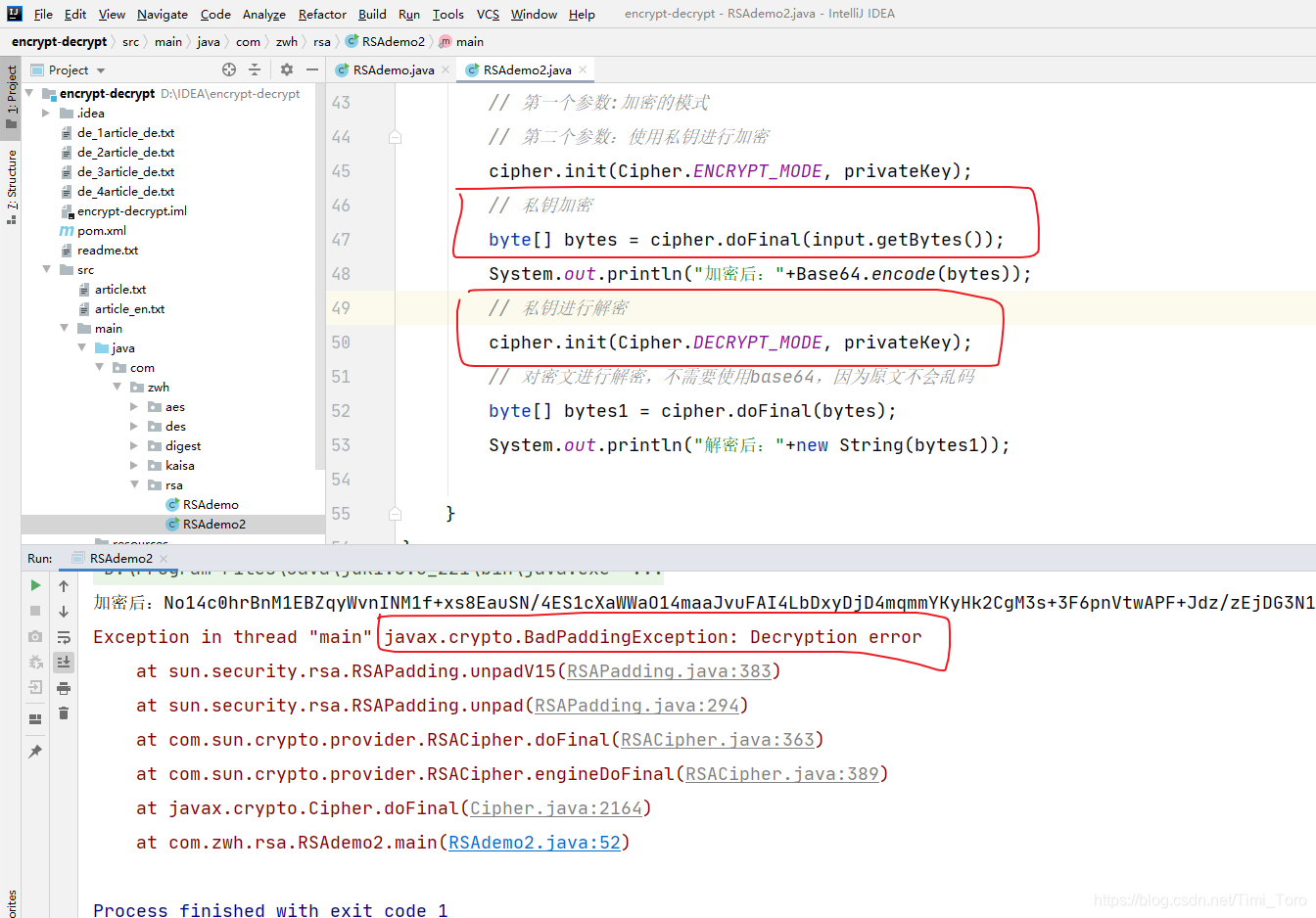Collapse the encrypt-decrypt project root
The image size is (1316, 918).
(x=28, y=93)
